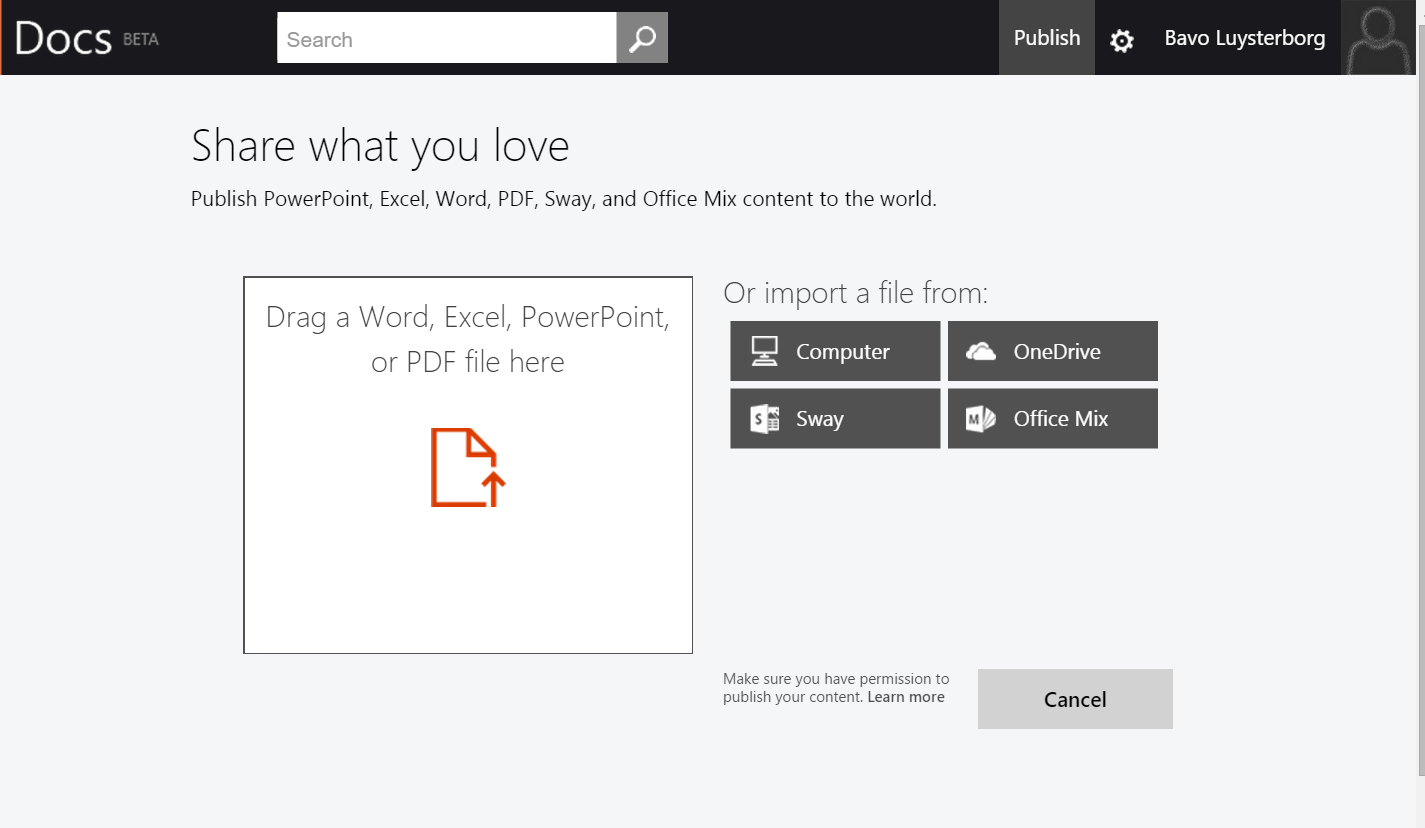Focus the Search input field
The height and width of the screenshot is (828, 1425).
pyautogui.click(x=447, y=38)
